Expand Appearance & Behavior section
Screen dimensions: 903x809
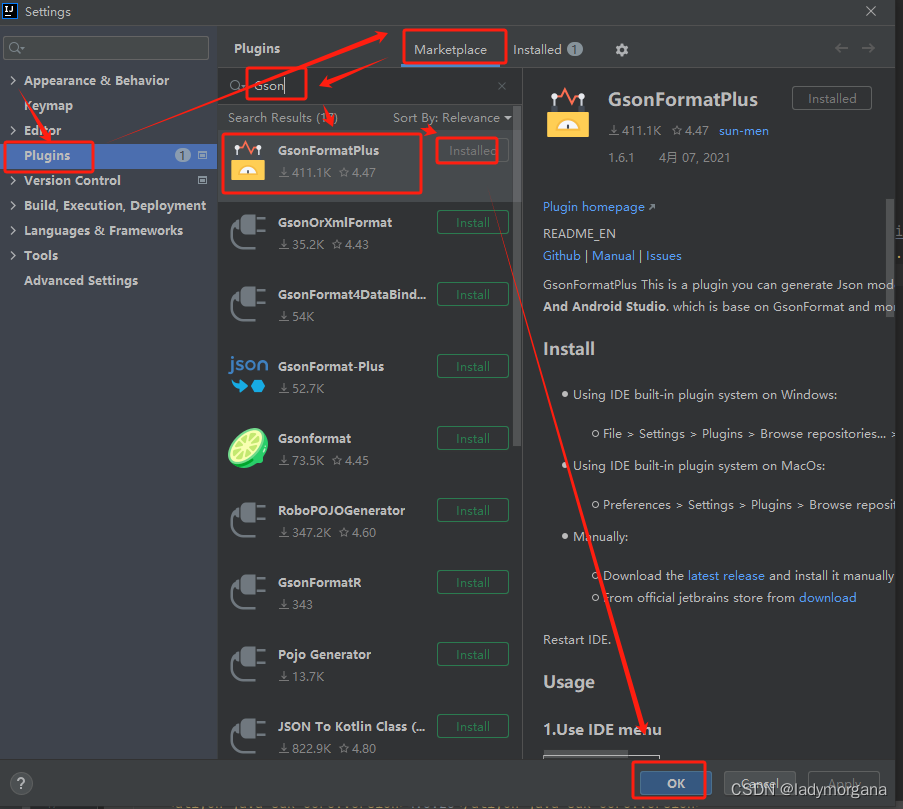click(x=13, y=81)
